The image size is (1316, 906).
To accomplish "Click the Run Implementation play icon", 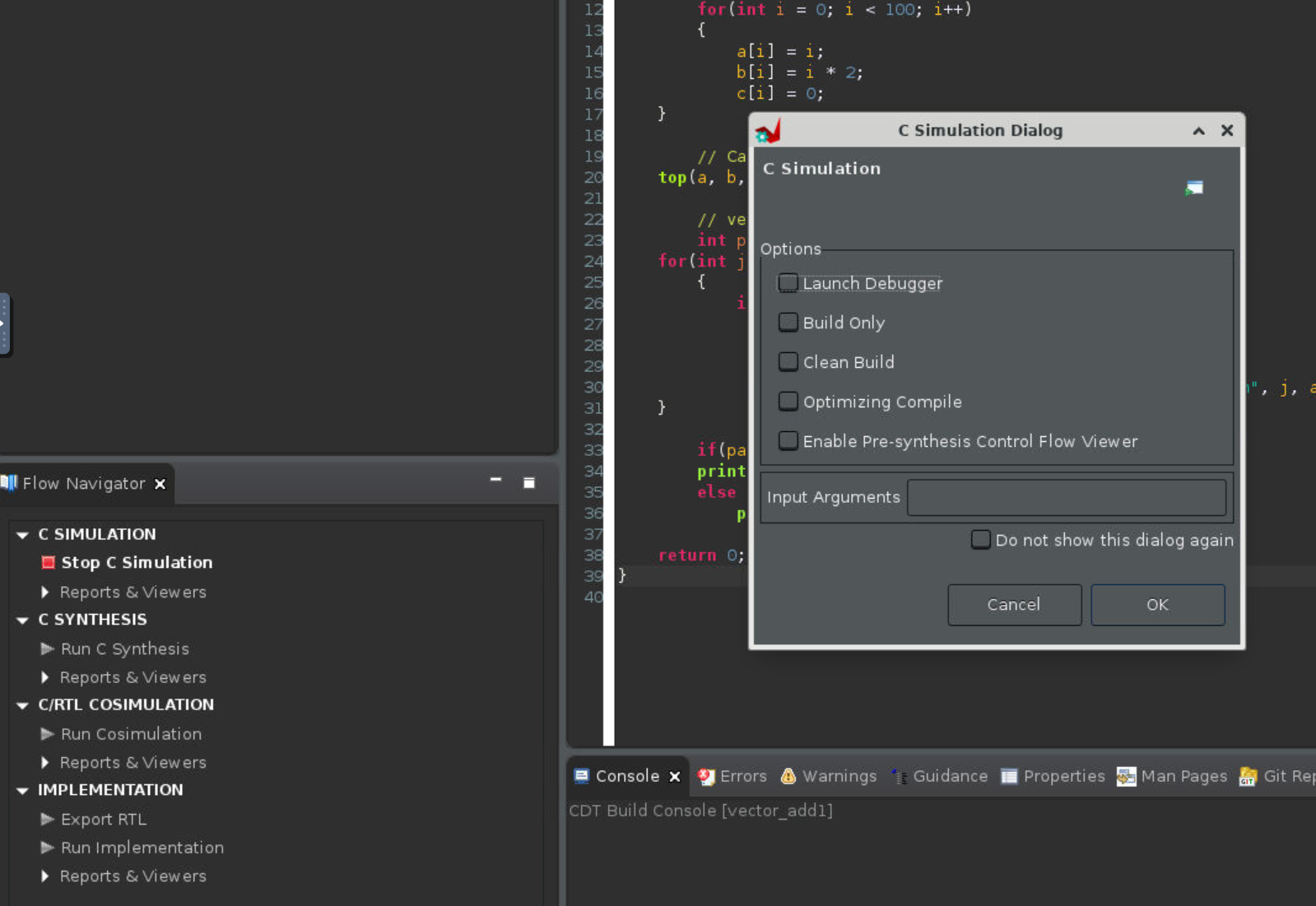I will (48, 847).
